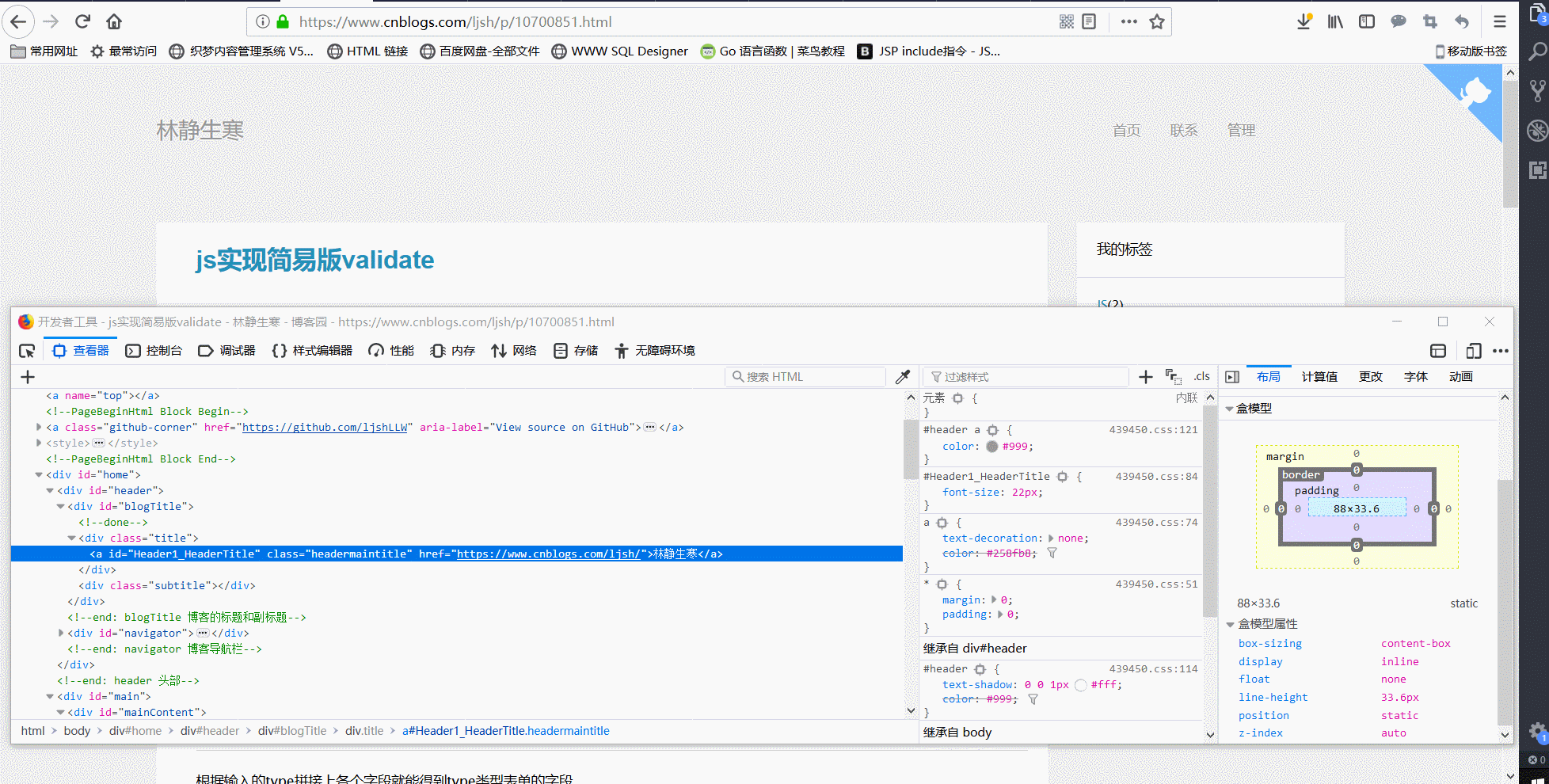Collapse the div id="blogTitle" node
This screenshot has width=1549, height=784.
coord(60,507)
